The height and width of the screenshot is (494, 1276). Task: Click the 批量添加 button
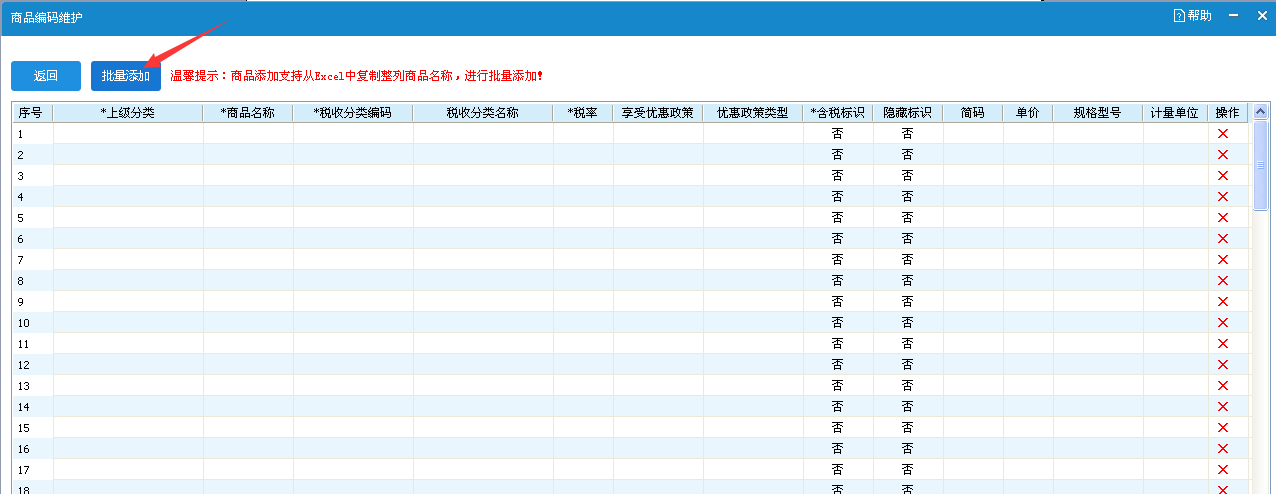click(x=126, y=76)
